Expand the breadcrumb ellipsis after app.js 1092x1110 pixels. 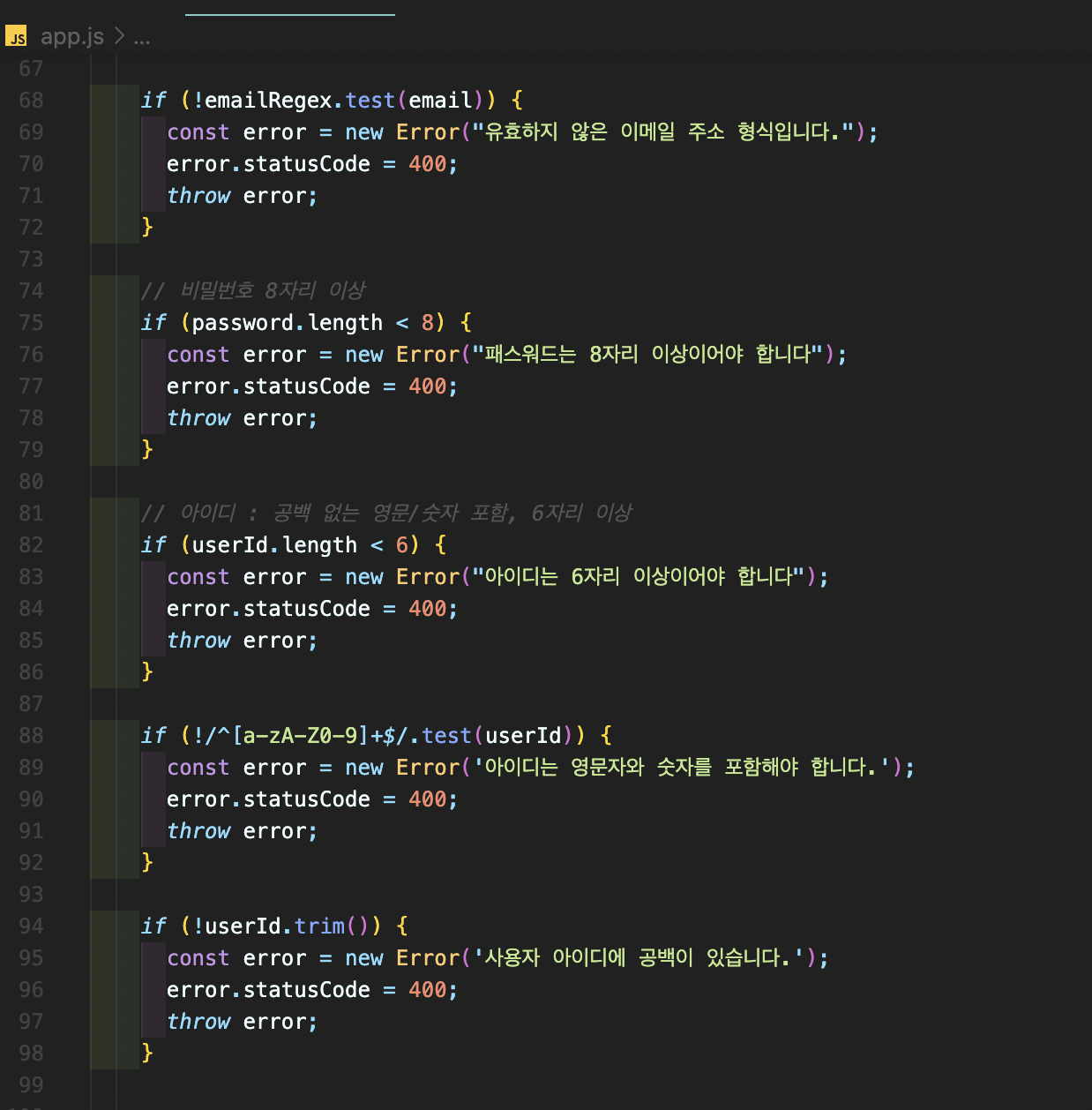click(142, 37)
